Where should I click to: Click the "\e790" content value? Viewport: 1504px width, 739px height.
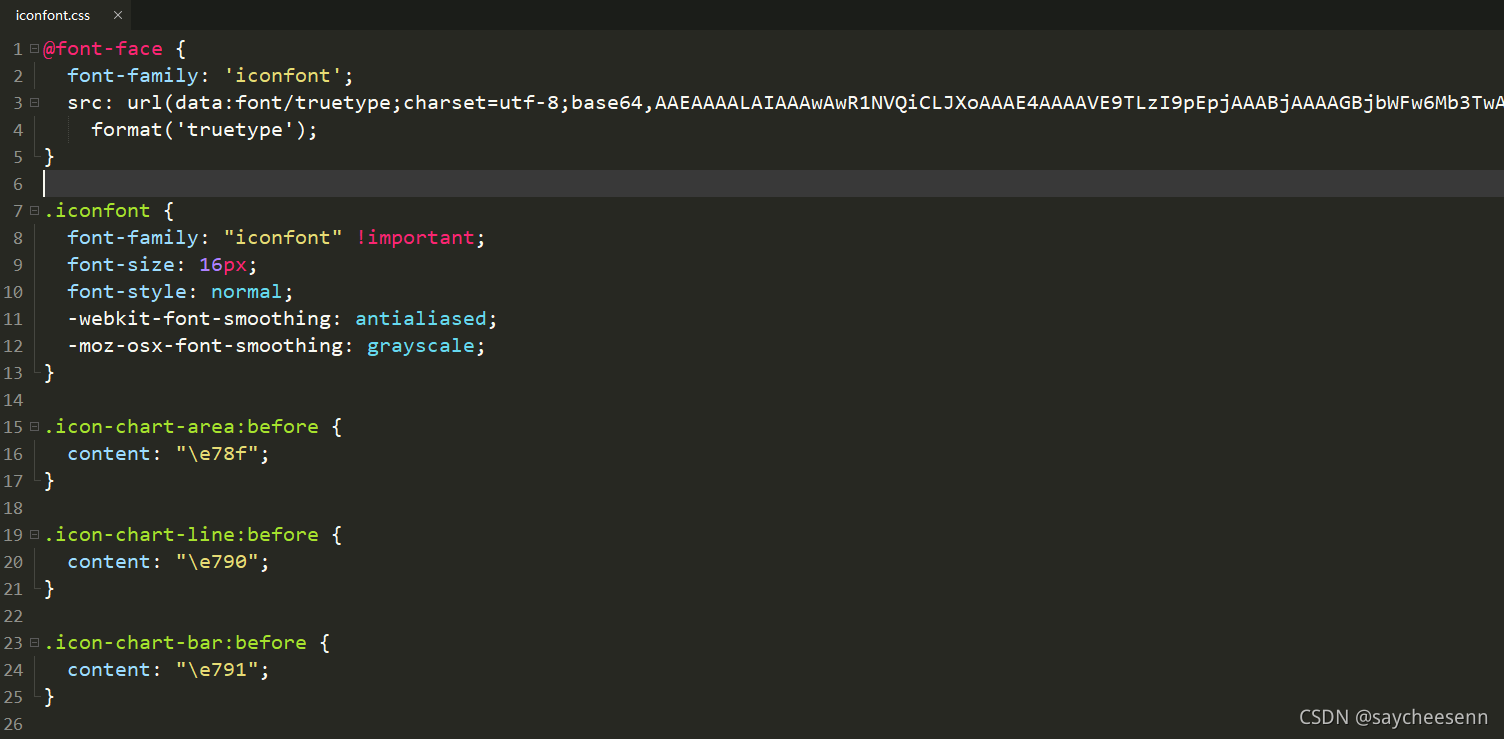[x=217, y=562]
